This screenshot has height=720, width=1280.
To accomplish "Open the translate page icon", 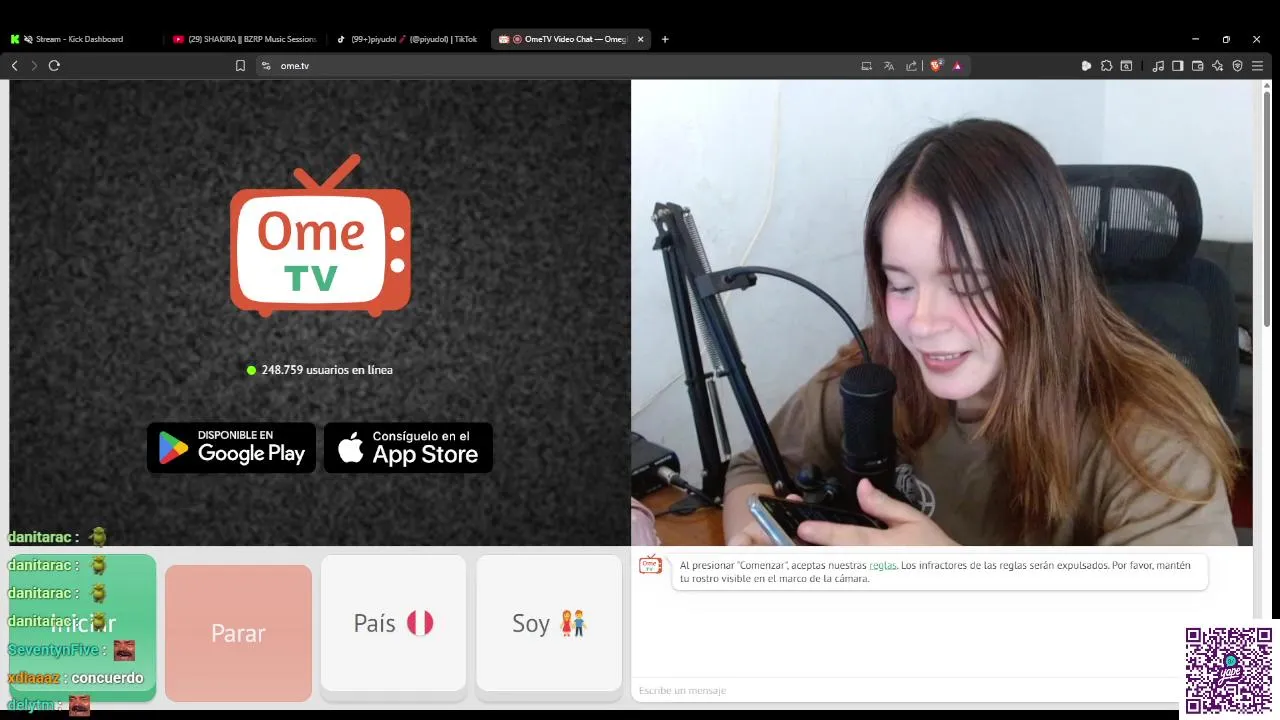I will click(x=888, y=66).
